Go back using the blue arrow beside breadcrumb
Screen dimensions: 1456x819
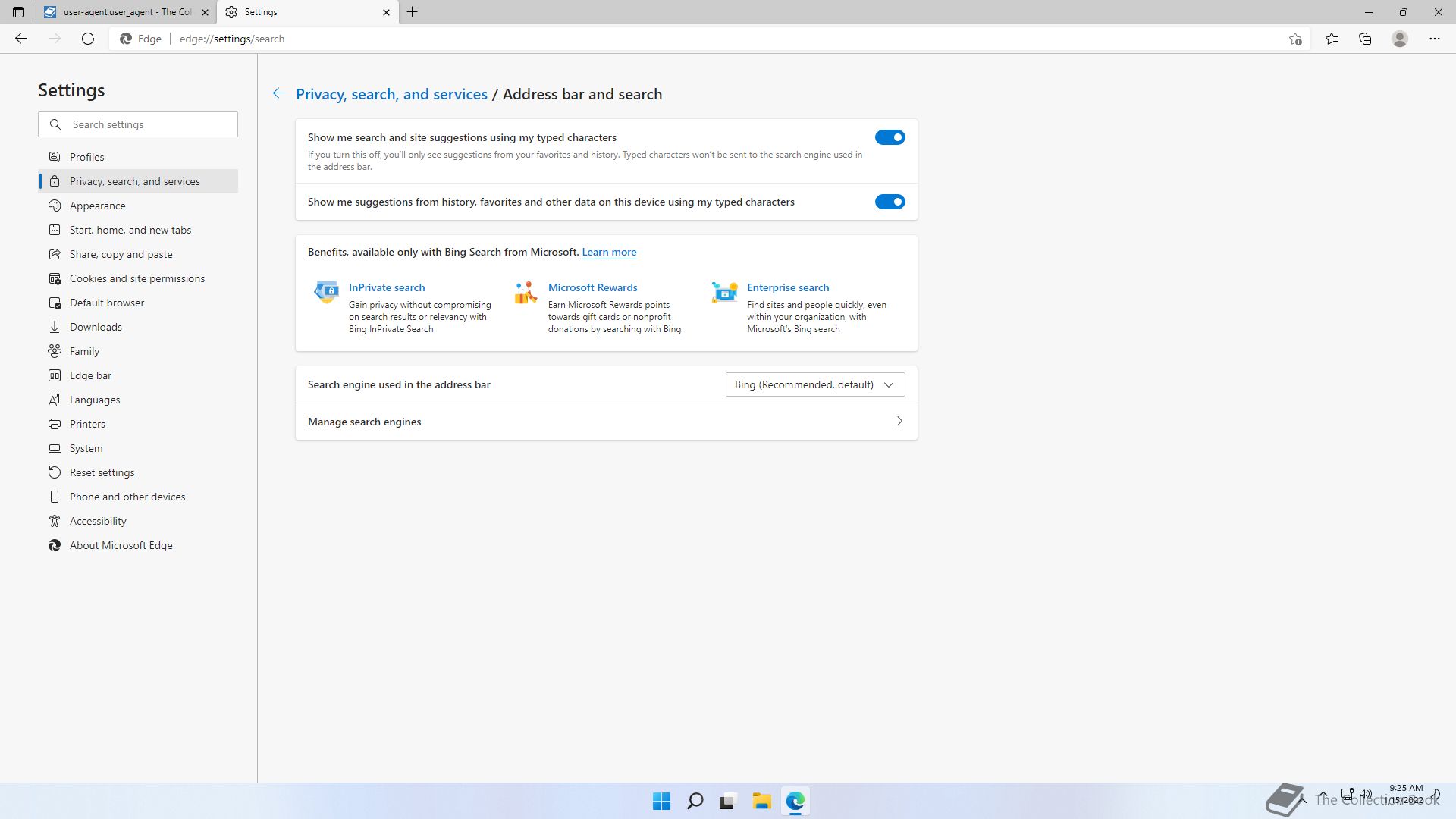tap(279, 93)
